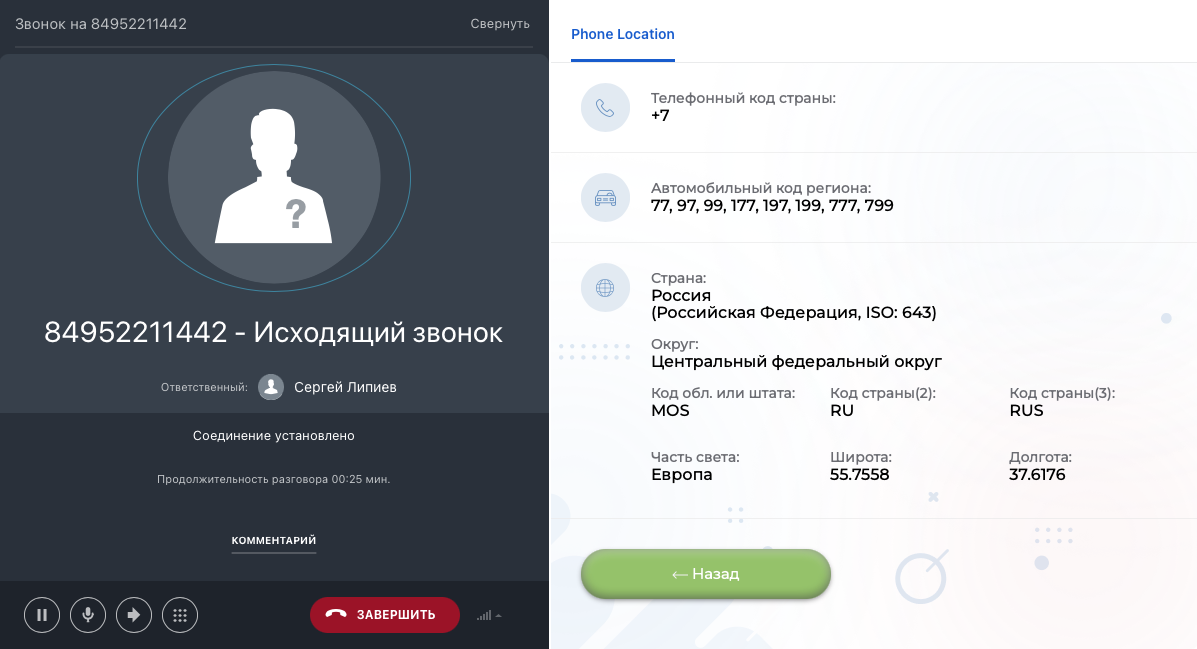Click the outgoing call number heading
This screenshot has width=1197, height=649.
pos(273,333)
